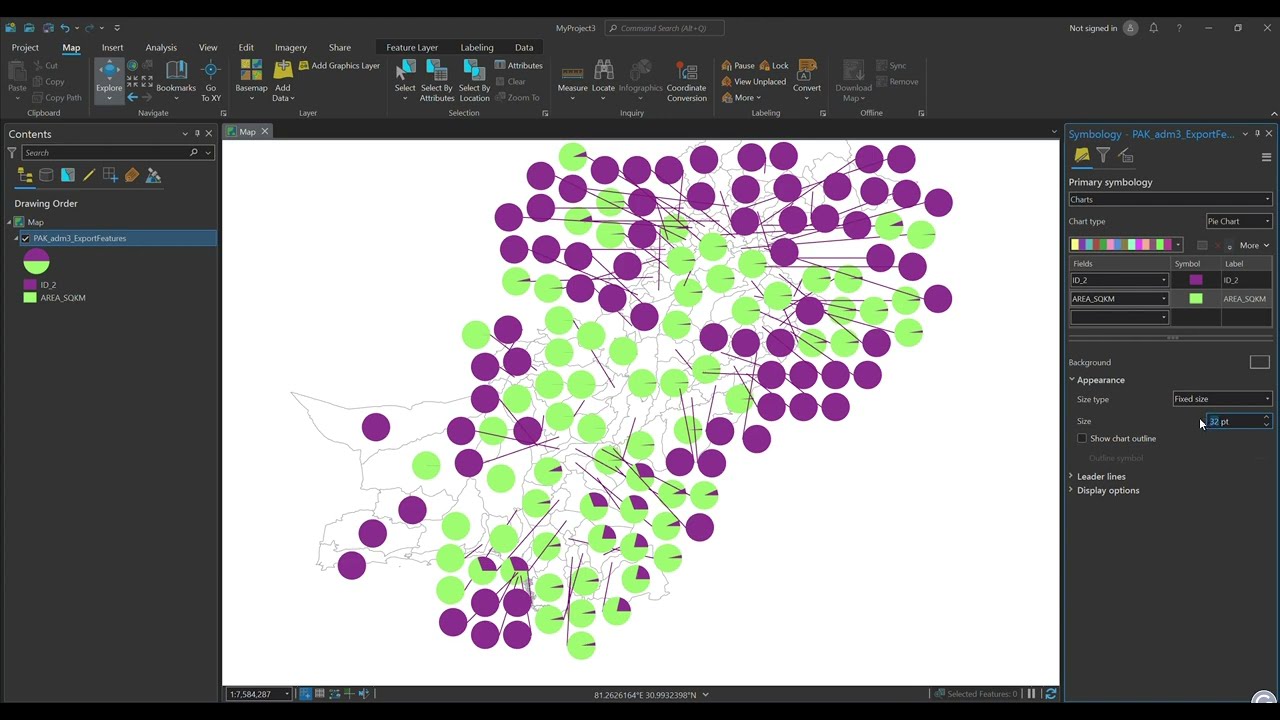Toggle PAK_adm3_ExportFeatures layer visibility checkbox
Image resolution: width=1280 pixels, height=720 pixels.
tap(25, 239)
